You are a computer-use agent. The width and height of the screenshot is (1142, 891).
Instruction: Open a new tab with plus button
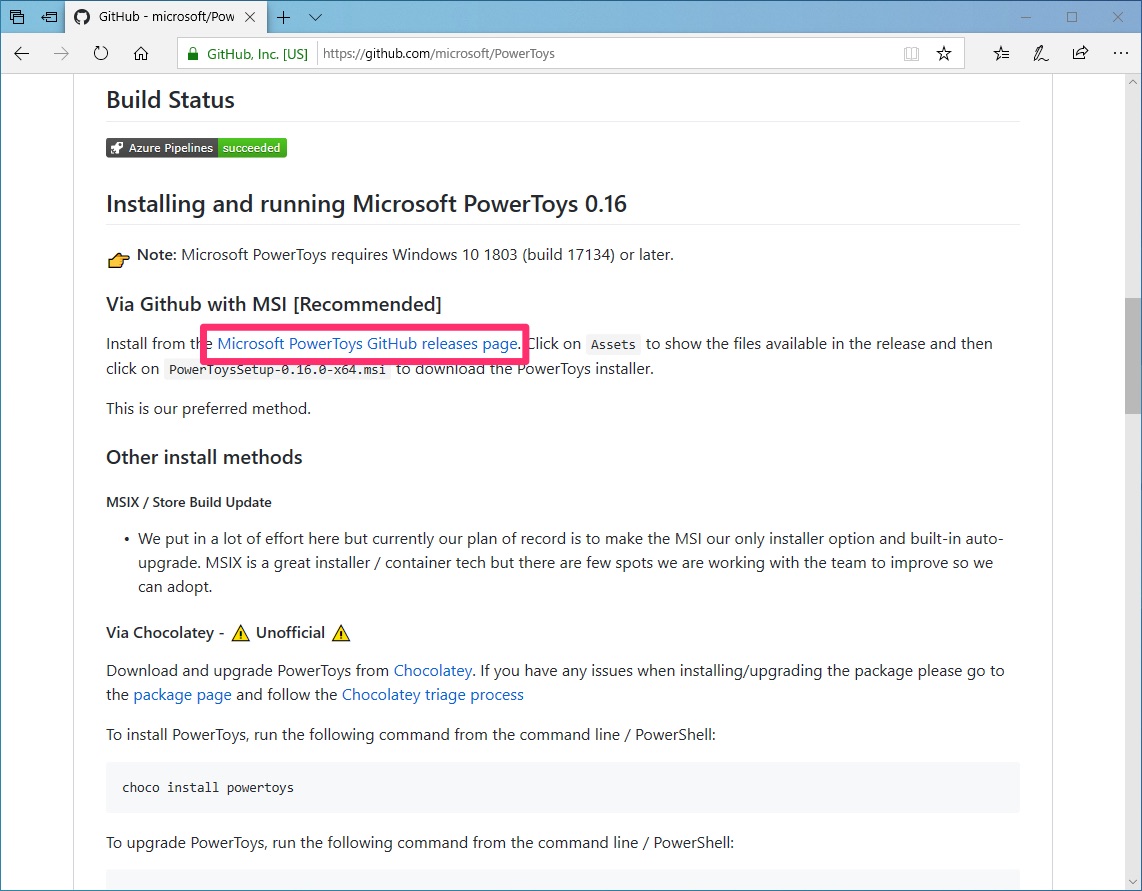[283, 17]
